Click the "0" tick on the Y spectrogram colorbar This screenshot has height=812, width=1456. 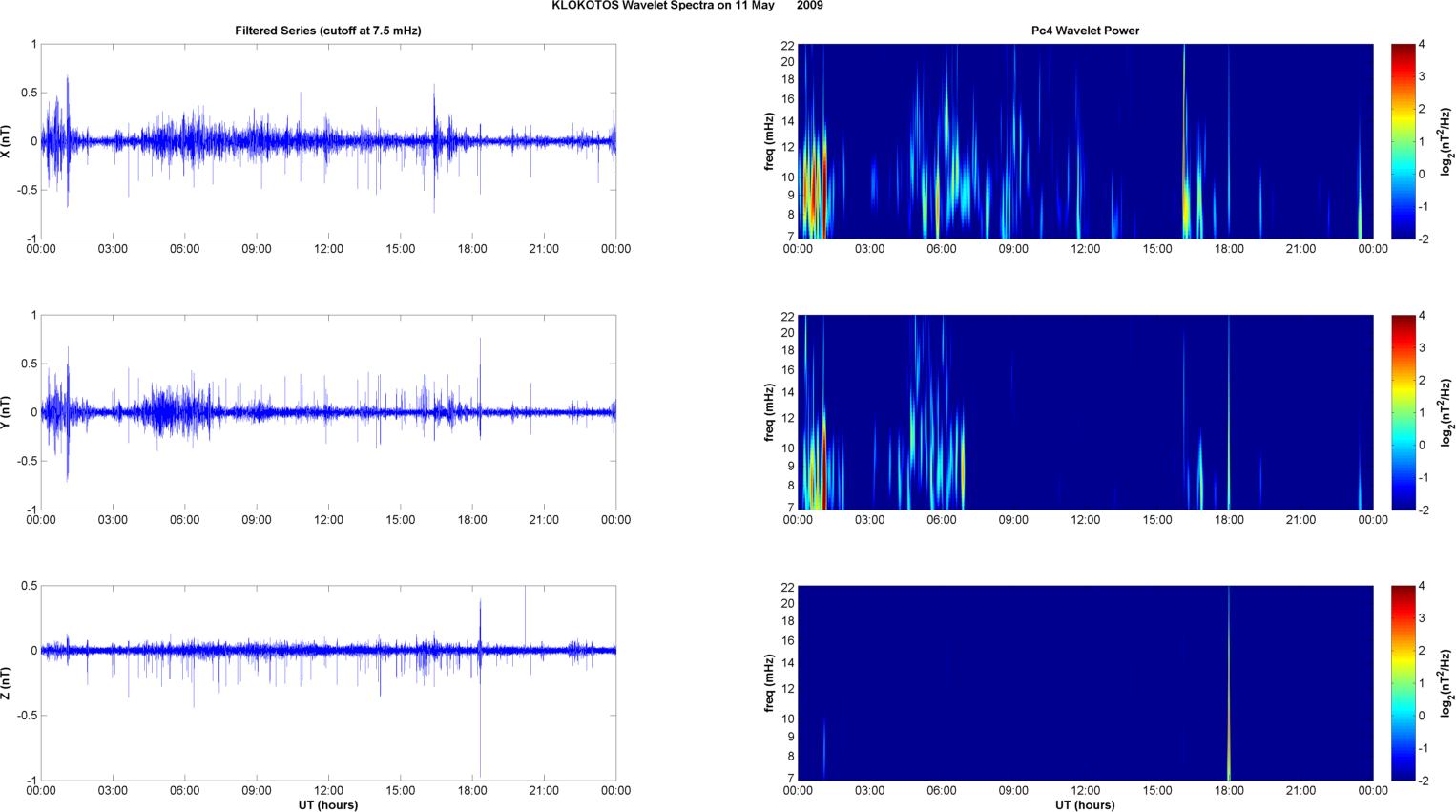pos(1422,445)
